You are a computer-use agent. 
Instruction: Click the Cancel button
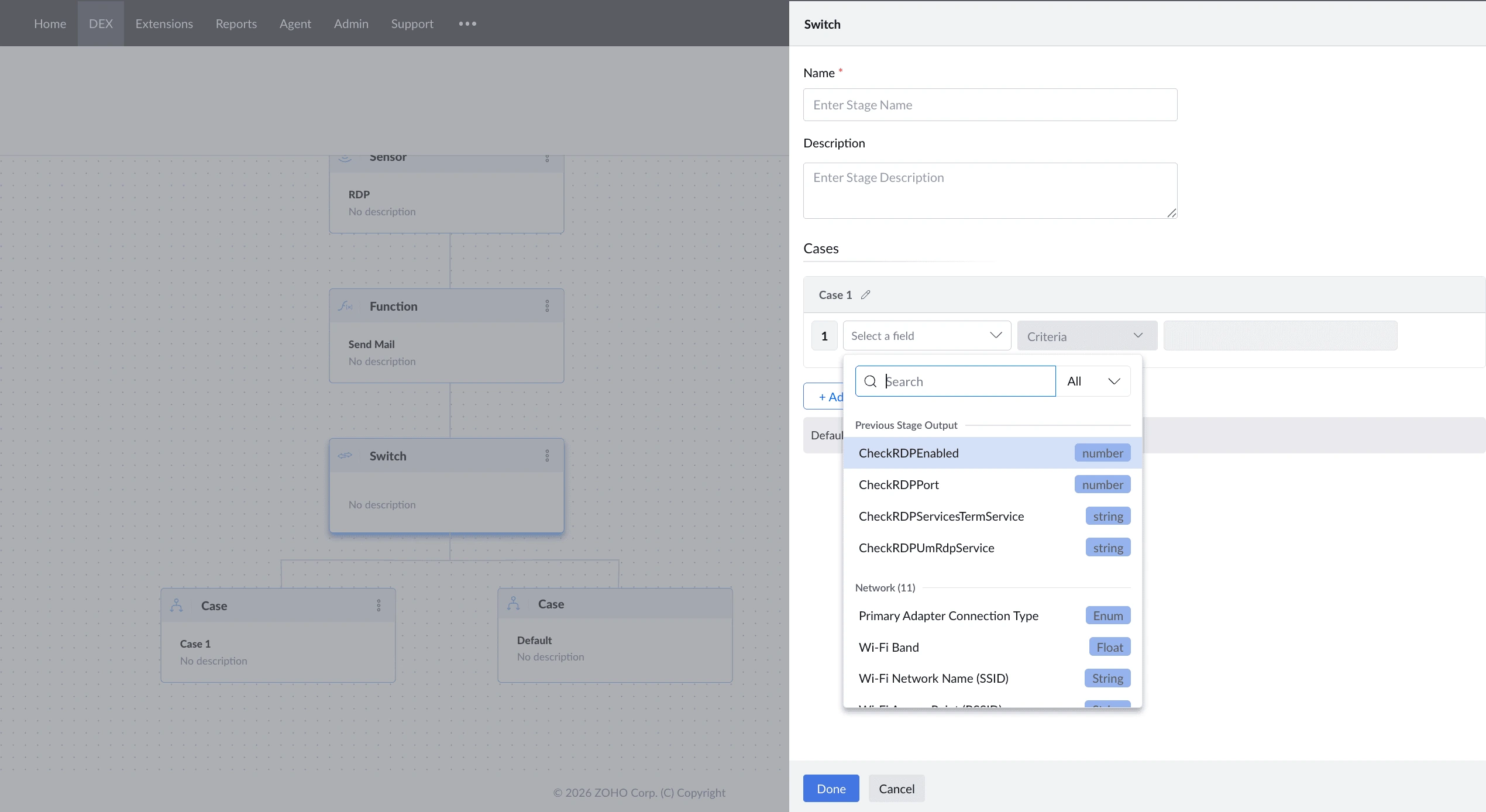(x=897, y=789)
